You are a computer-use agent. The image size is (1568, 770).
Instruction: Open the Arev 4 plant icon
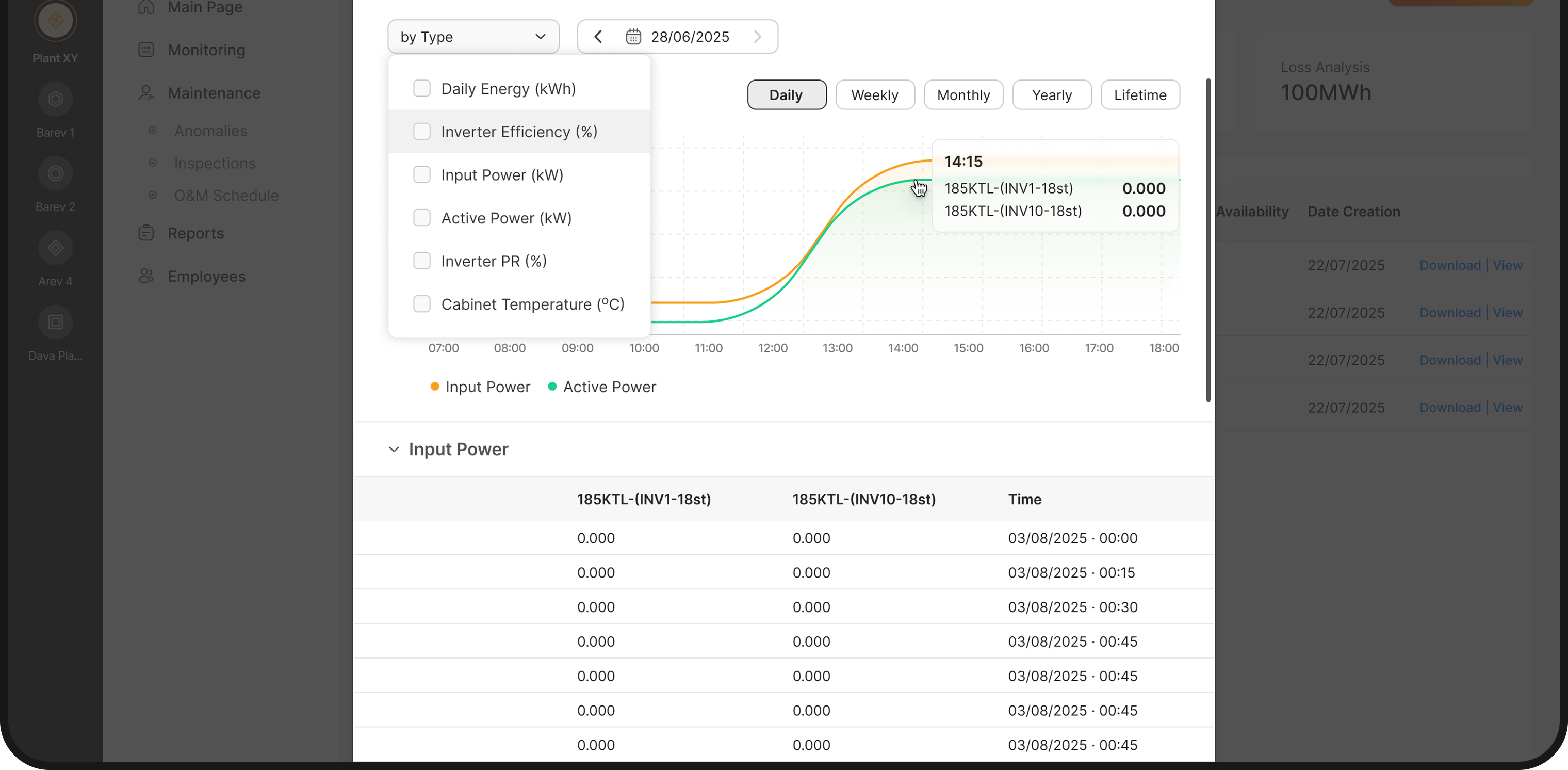tap(55, 248)
